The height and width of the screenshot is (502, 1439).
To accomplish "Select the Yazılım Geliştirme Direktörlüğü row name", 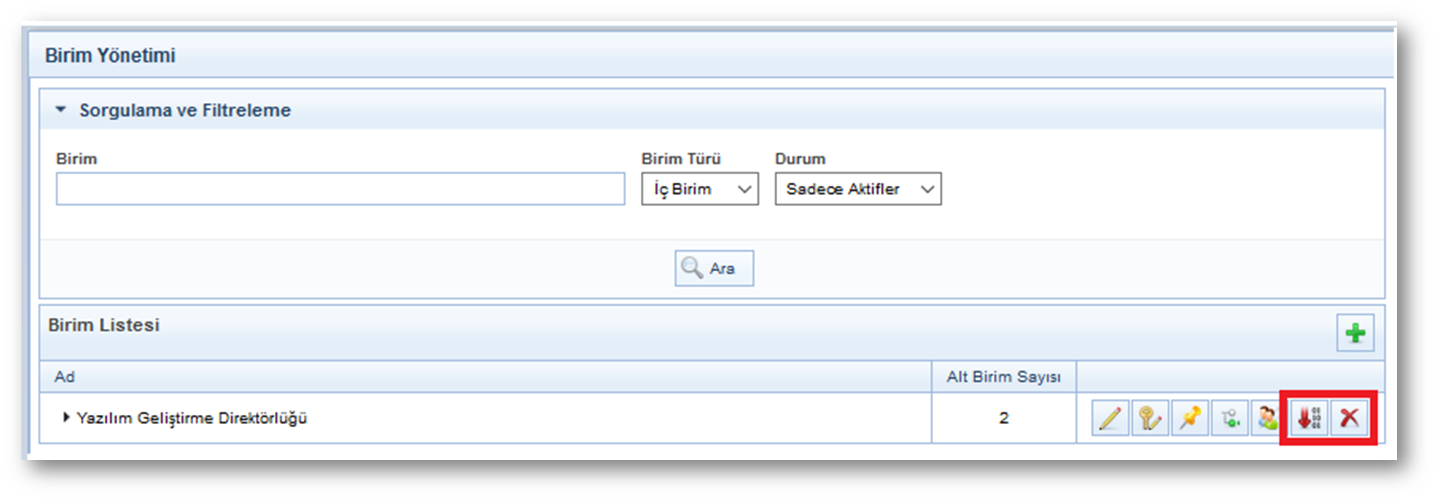I will coord(192,418).
